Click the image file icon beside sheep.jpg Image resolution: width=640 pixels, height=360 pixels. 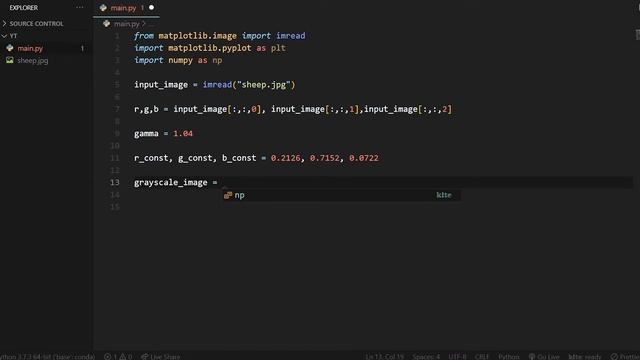(10, 60)
